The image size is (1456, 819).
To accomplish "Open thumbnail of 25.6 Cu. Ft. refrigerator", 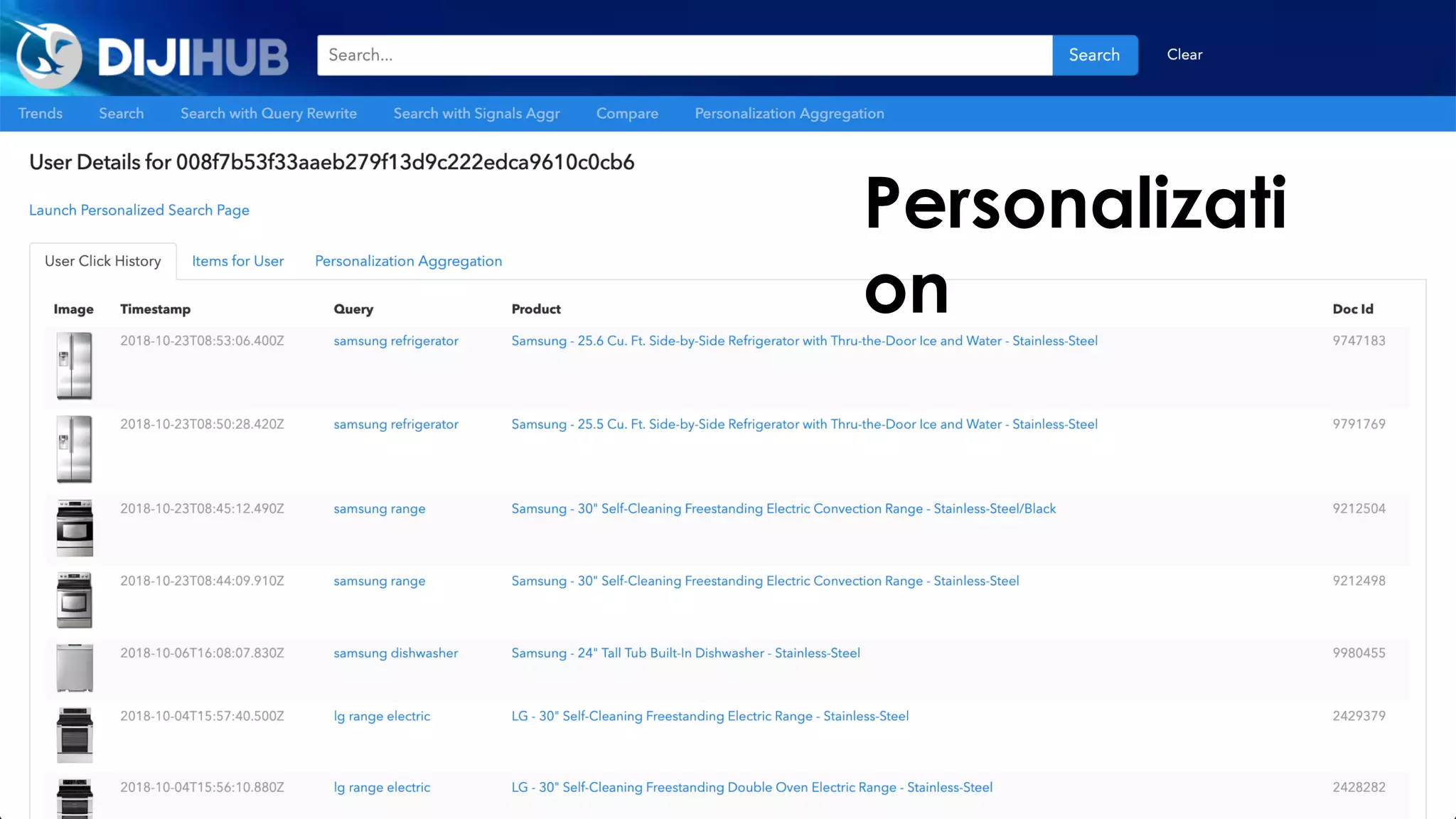I will (x=75, y=365).
